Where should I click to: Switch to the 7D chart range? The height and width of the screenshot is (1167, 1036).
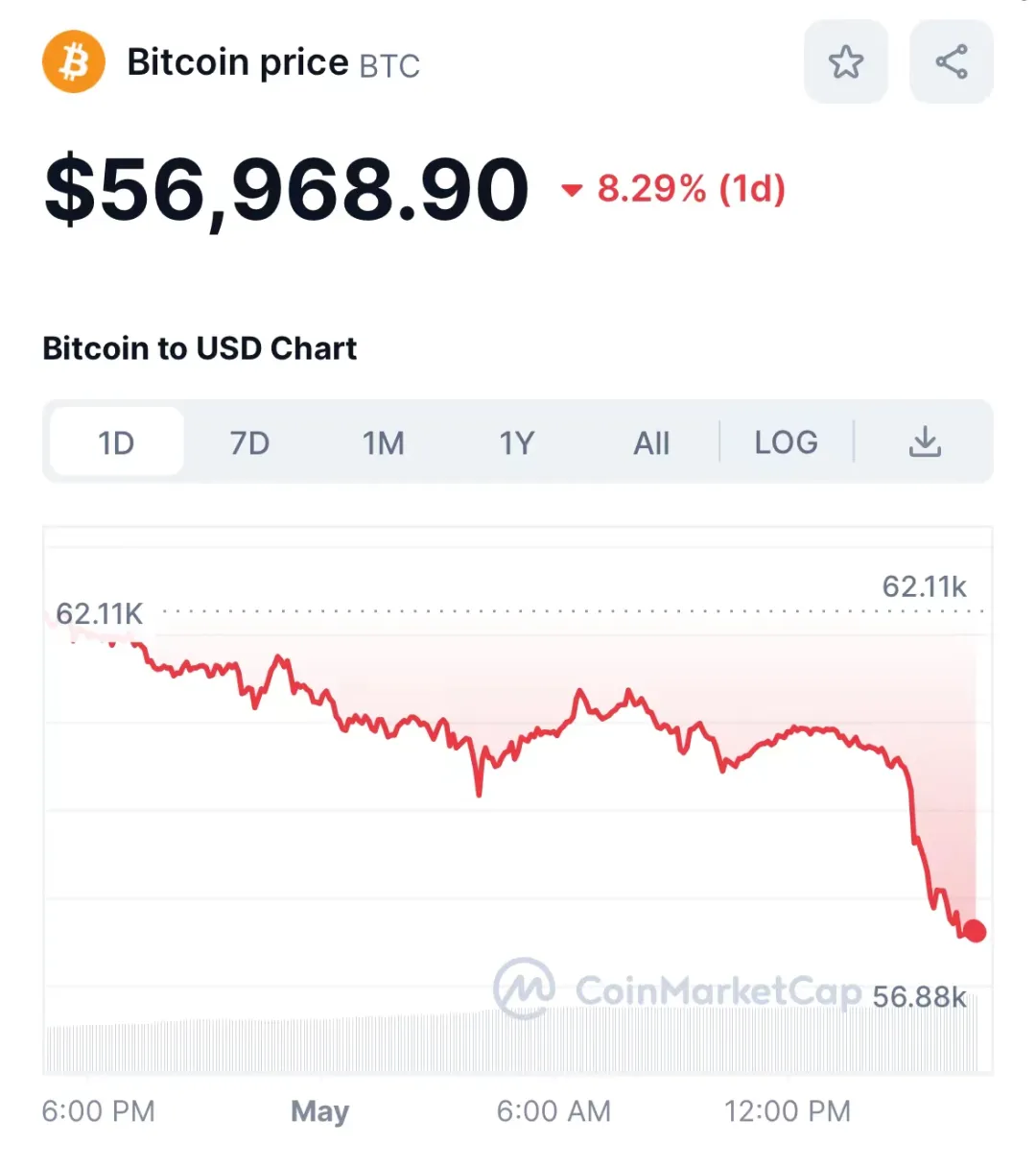click(249, 442)
